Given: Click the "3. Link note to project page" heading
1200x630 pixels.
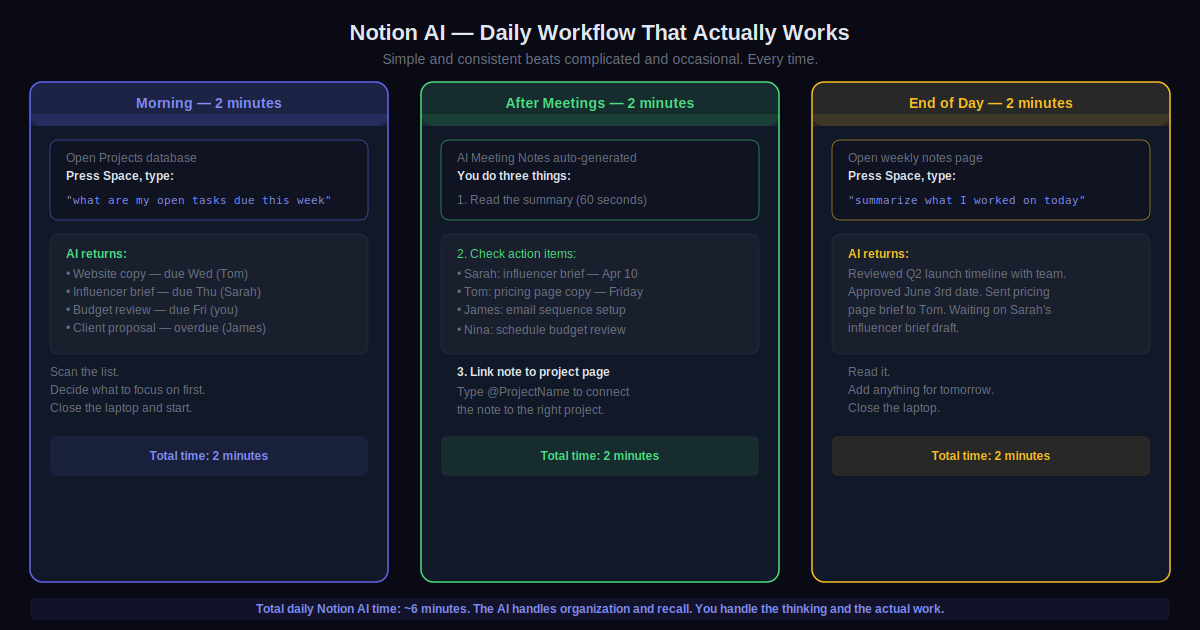Looking at the screenshot, I should tap(533, 372).
